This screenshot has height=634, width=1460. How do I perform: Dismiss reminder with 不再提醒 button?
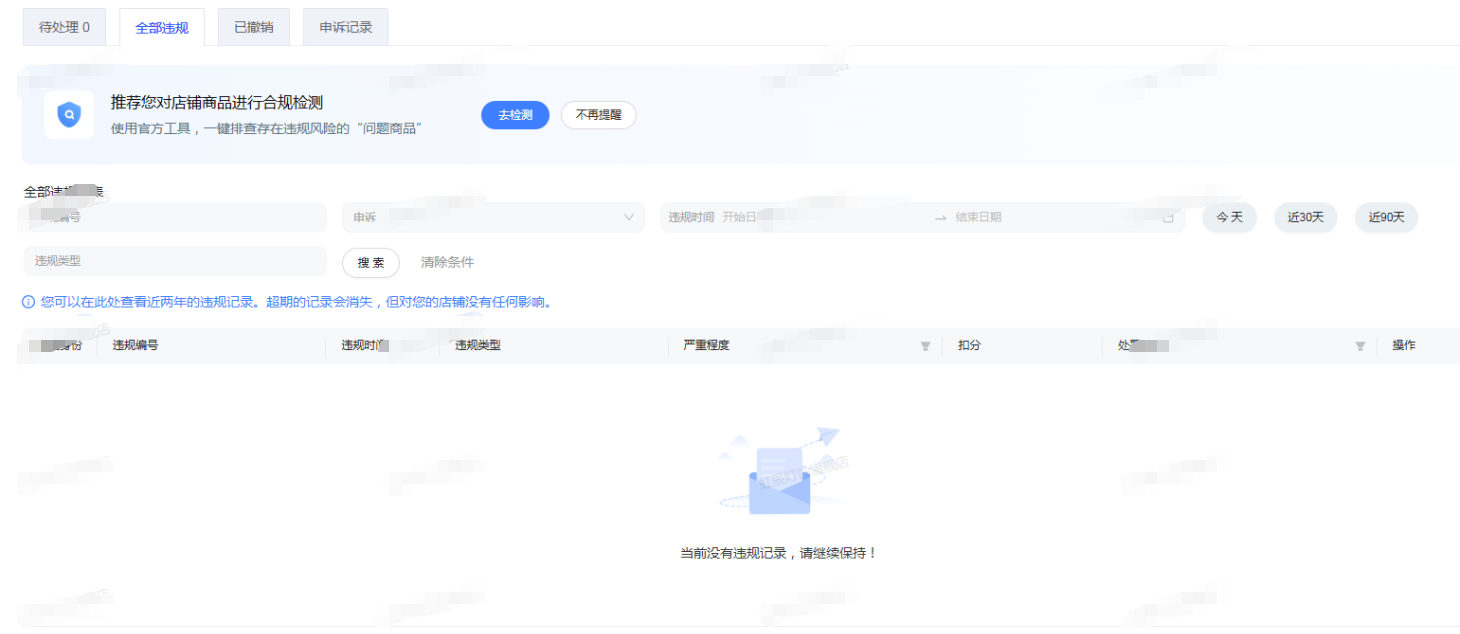coord(598,115)
